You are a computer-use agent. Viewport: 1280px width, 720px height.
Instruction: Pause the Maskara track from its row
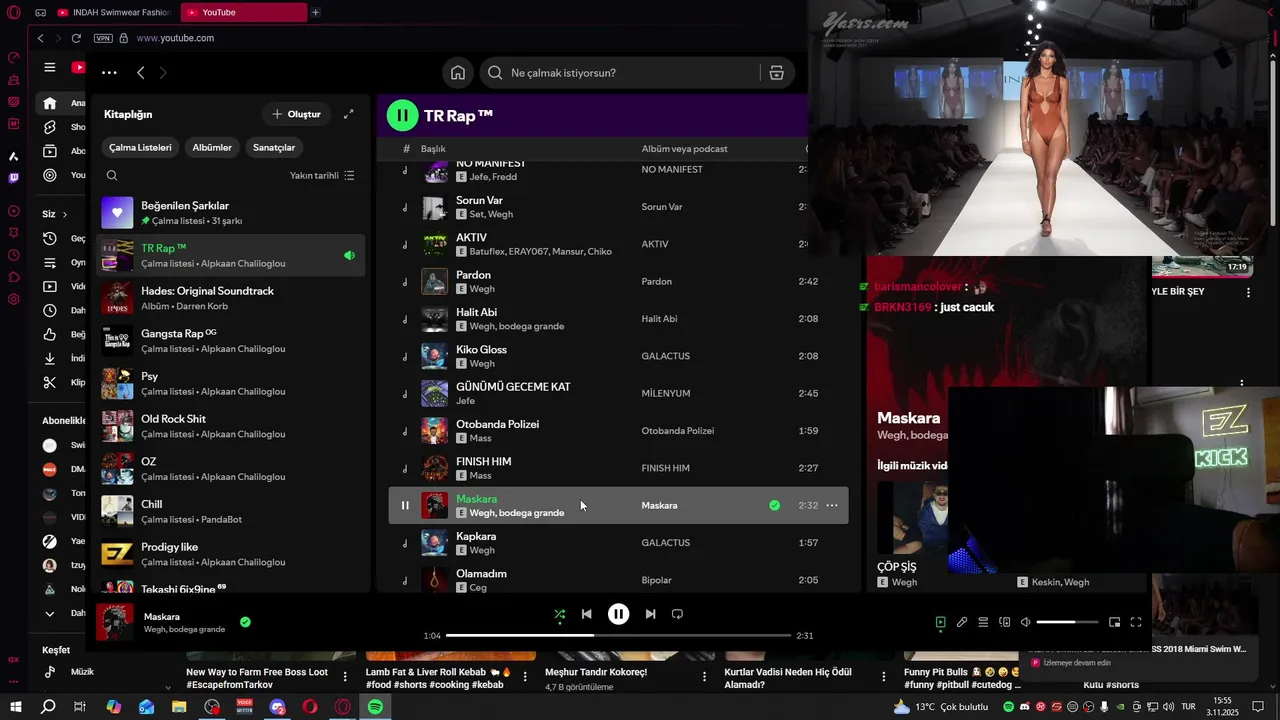pos(405,505)
